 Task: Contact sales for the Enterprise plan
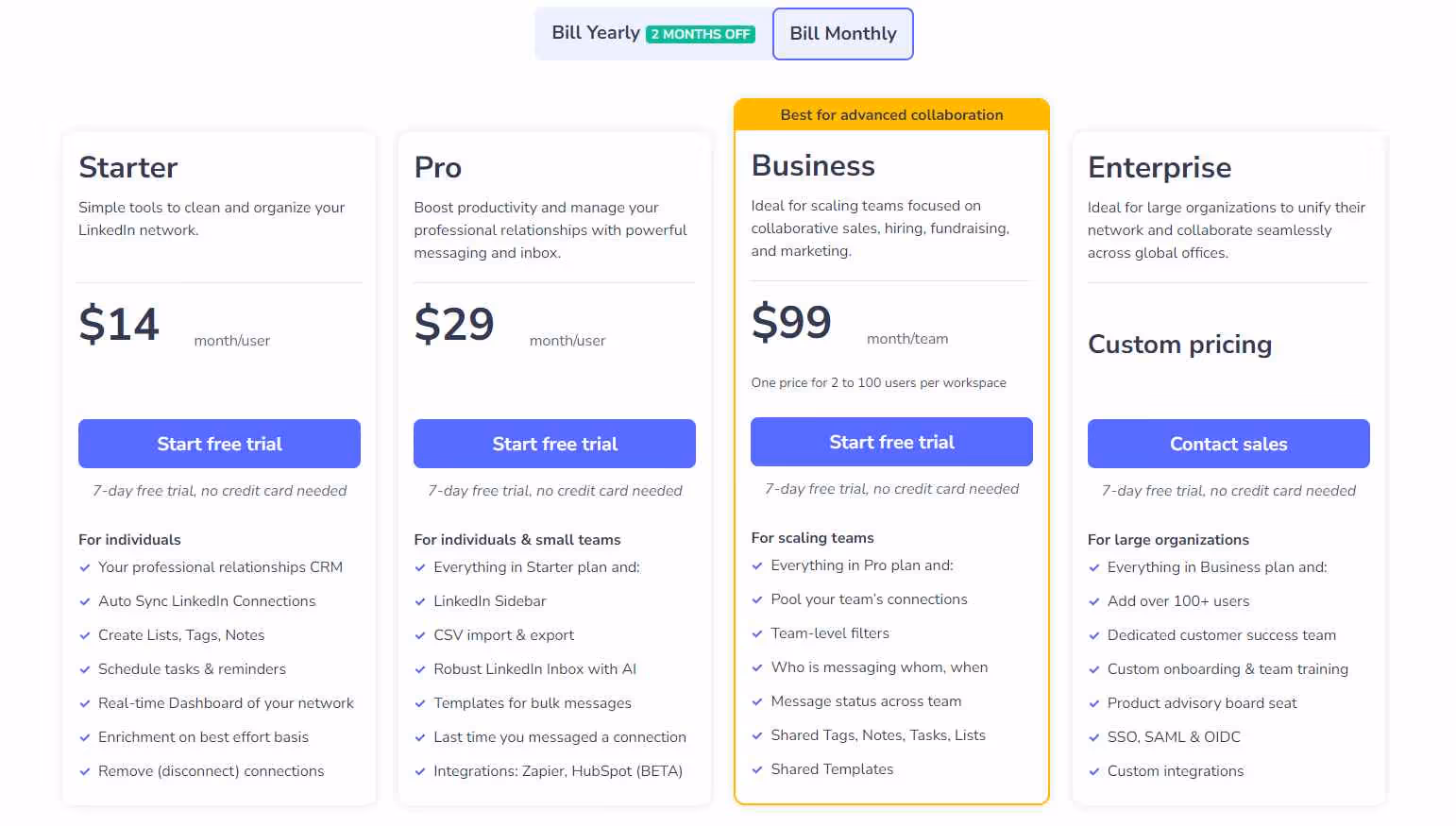(x=1227, y=444)
